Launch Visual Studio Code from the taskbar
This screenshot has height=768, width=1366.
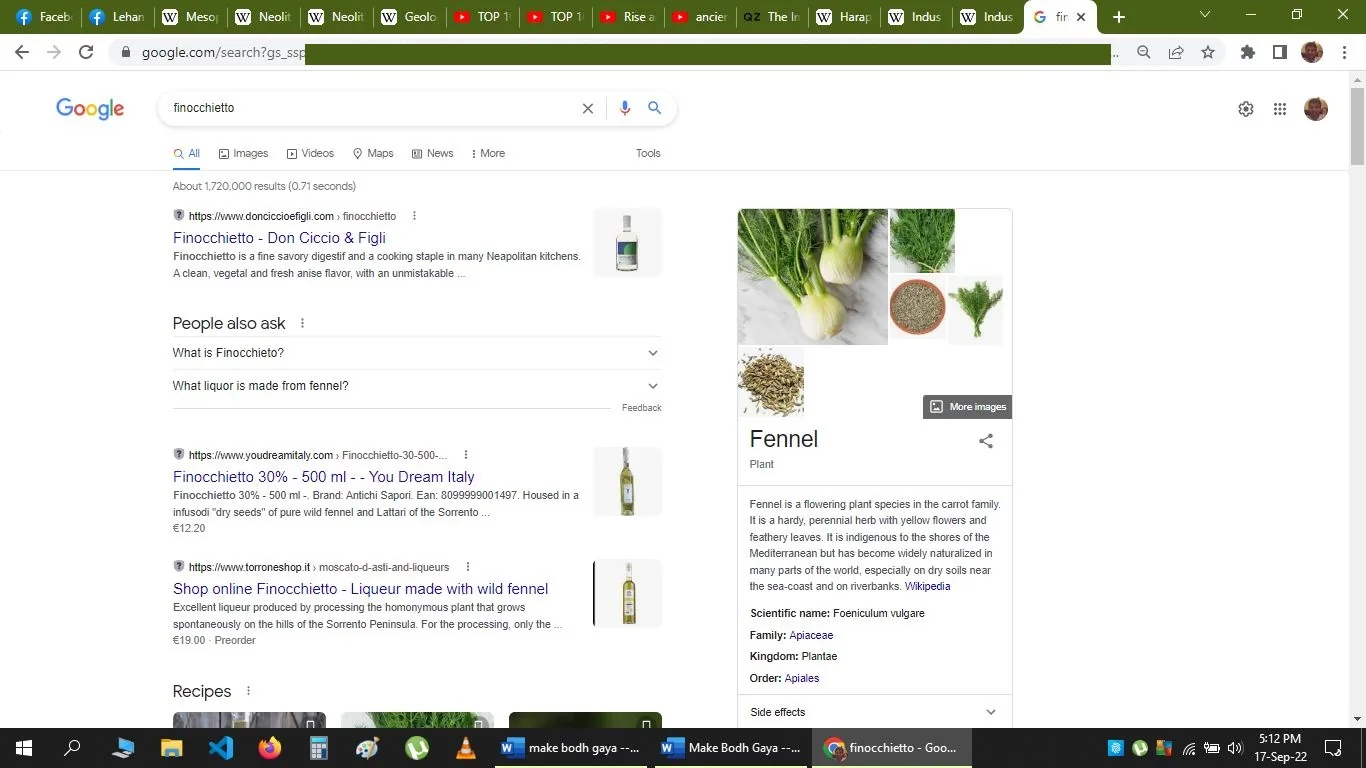tap(221, 748)
